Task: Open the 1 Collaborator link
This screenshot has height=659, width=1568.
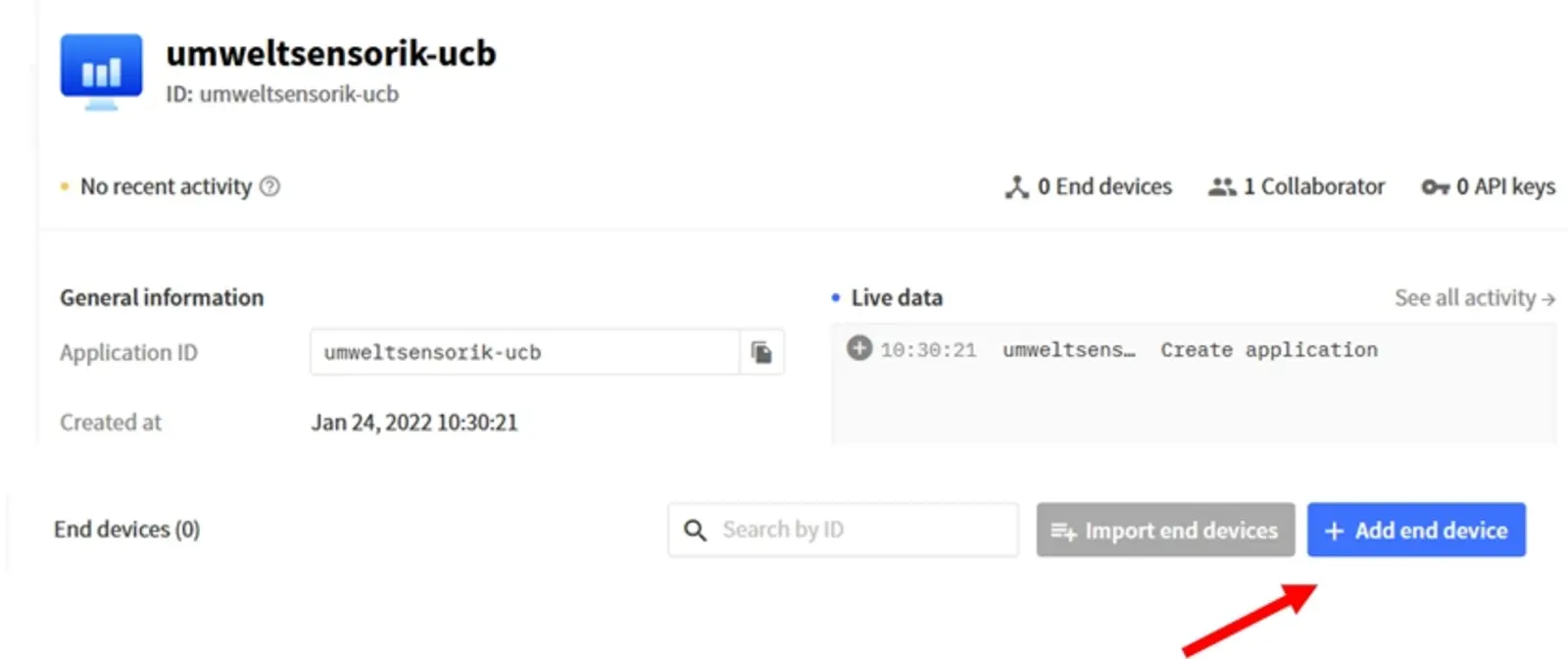Action: click(1313, 186)
